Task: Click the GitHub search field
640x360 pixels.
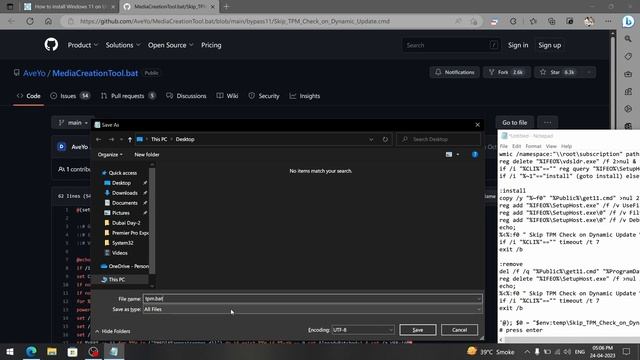Action: pos(451,45)
